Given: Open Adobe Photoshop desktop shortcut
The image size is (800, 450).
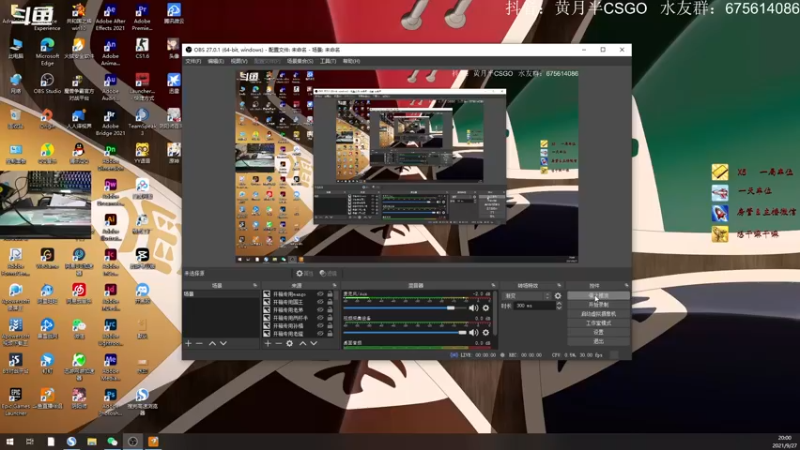Looking at the screenshot, I should [110, 402].
